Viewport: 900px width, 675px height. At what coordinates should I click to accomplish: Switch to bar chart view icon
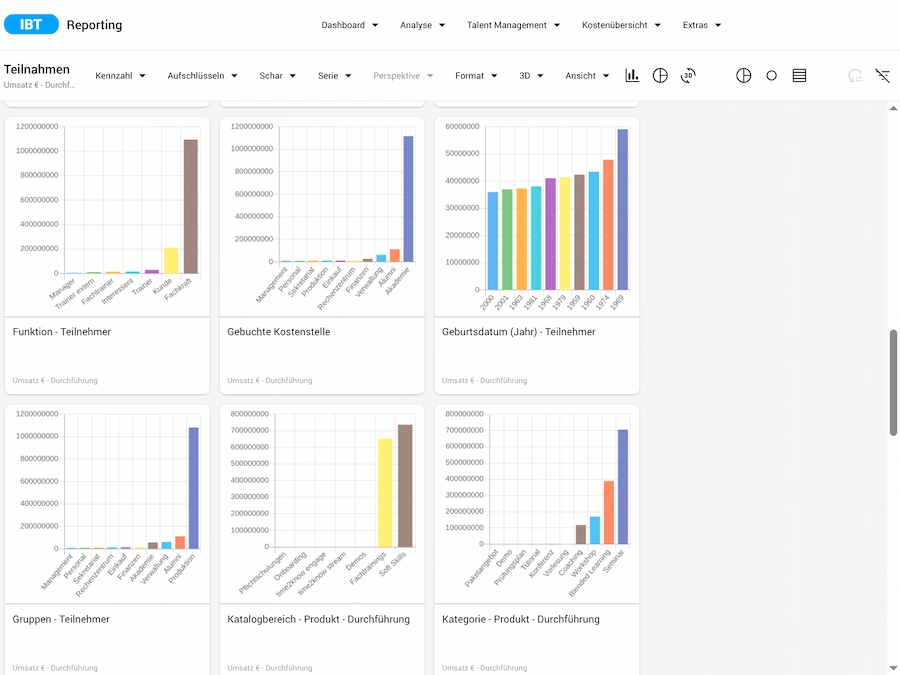click(x=632, y=75)
